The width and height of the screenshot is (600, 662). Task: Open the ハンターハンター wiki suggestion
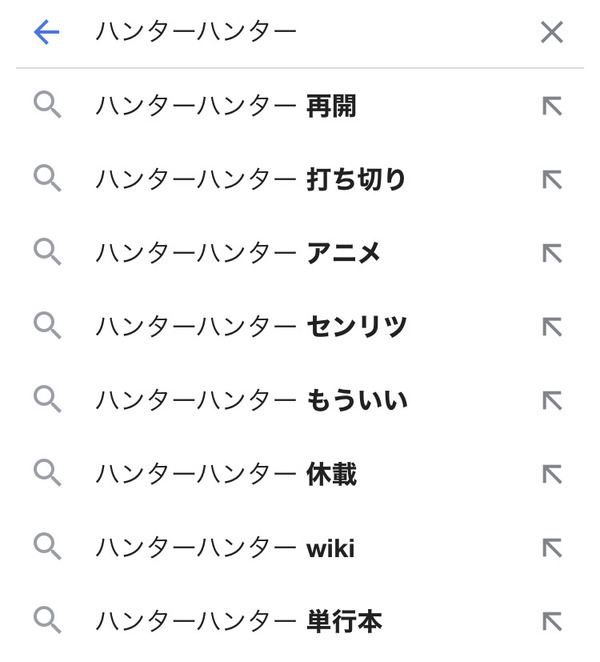point(226,548)
